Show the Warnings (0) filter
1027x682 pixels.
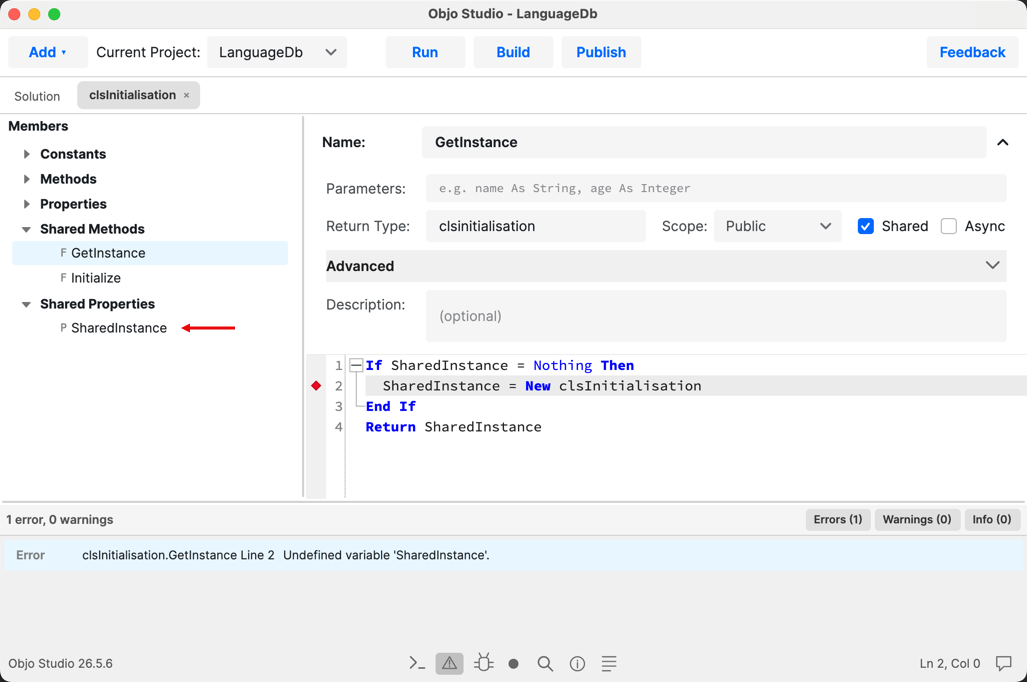917,520
